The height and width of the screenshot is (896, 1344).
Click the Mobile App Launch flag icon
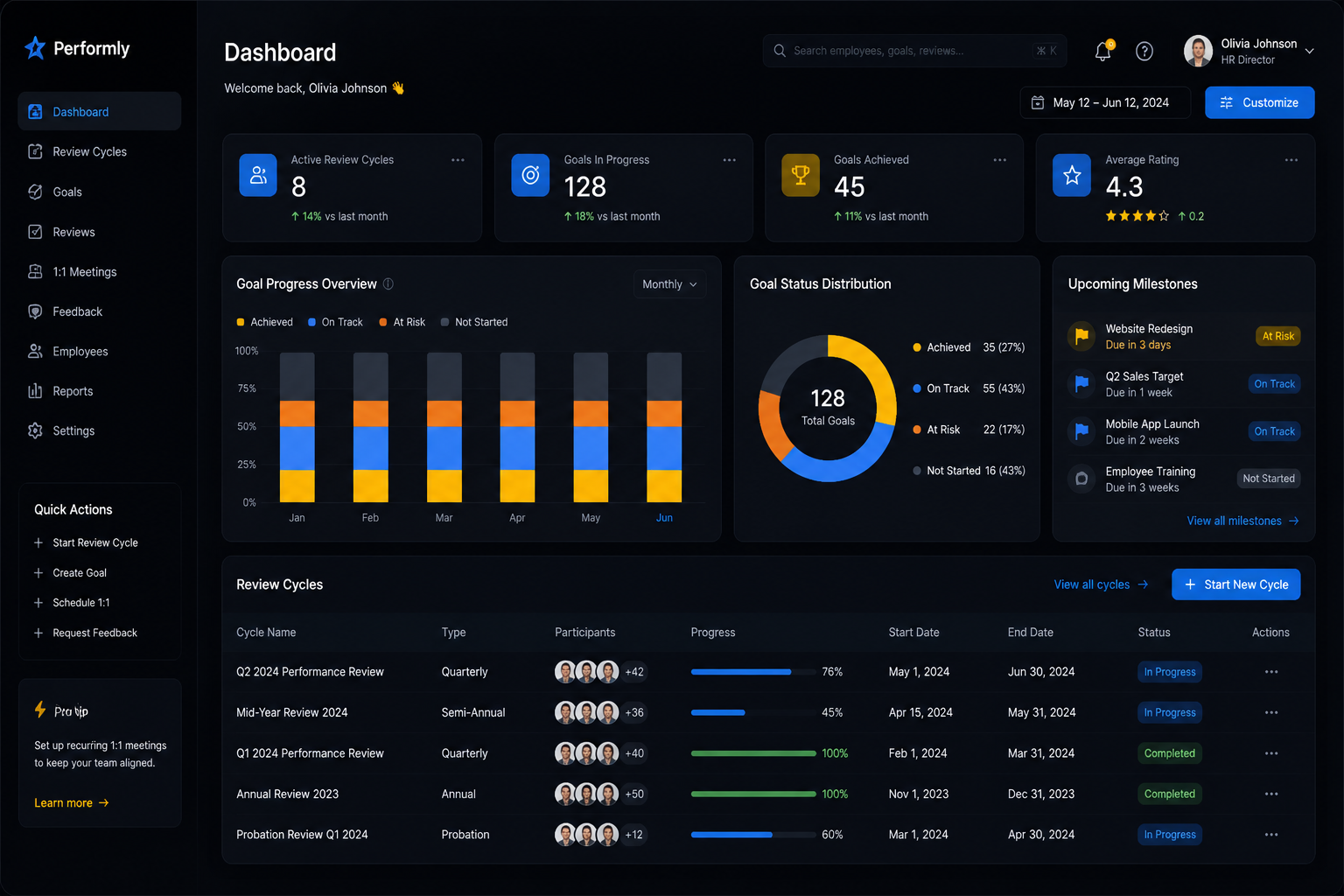[1081, 430]
